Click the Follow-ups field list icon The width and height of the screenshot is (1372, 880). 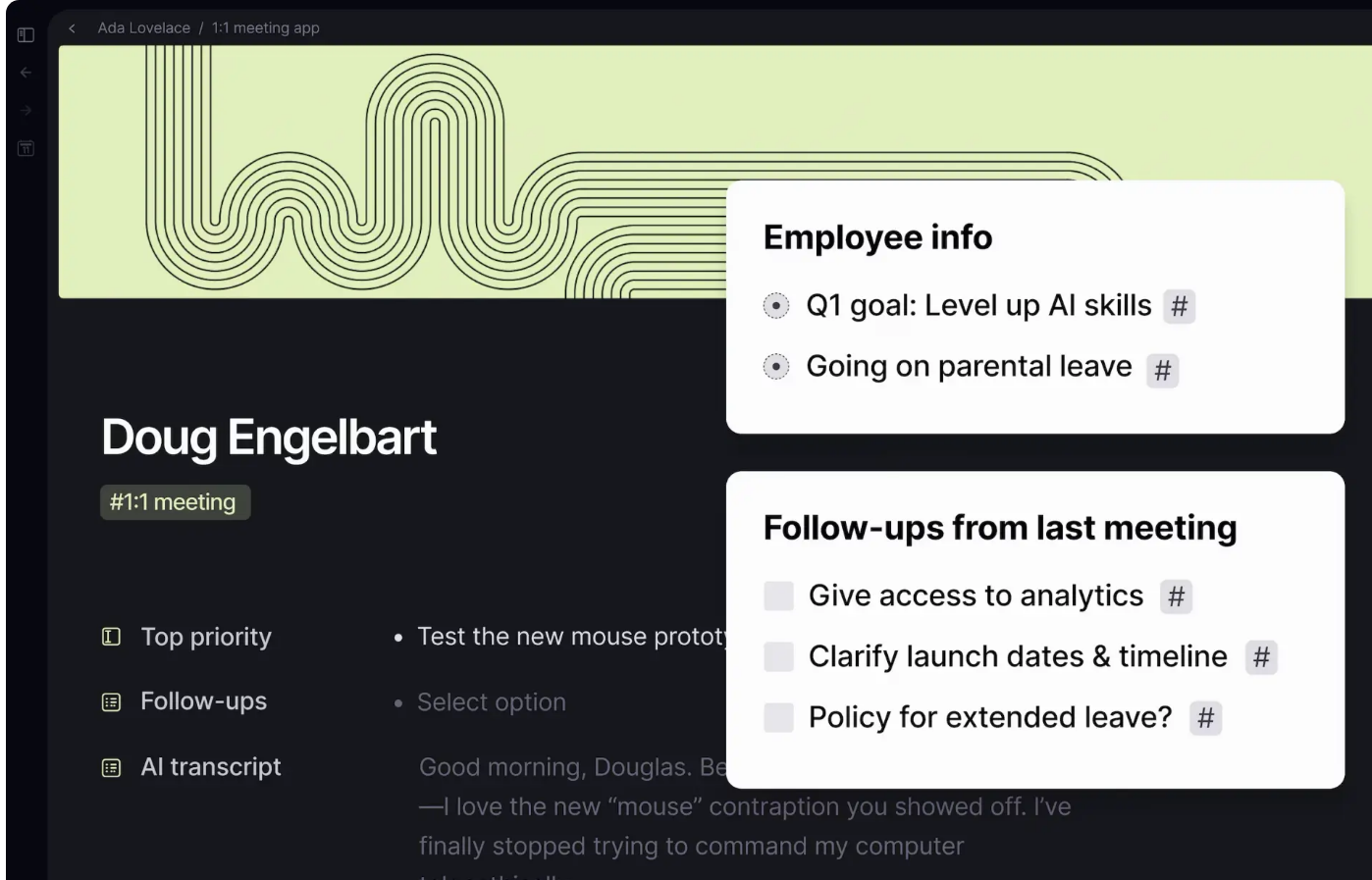(112, 702)
